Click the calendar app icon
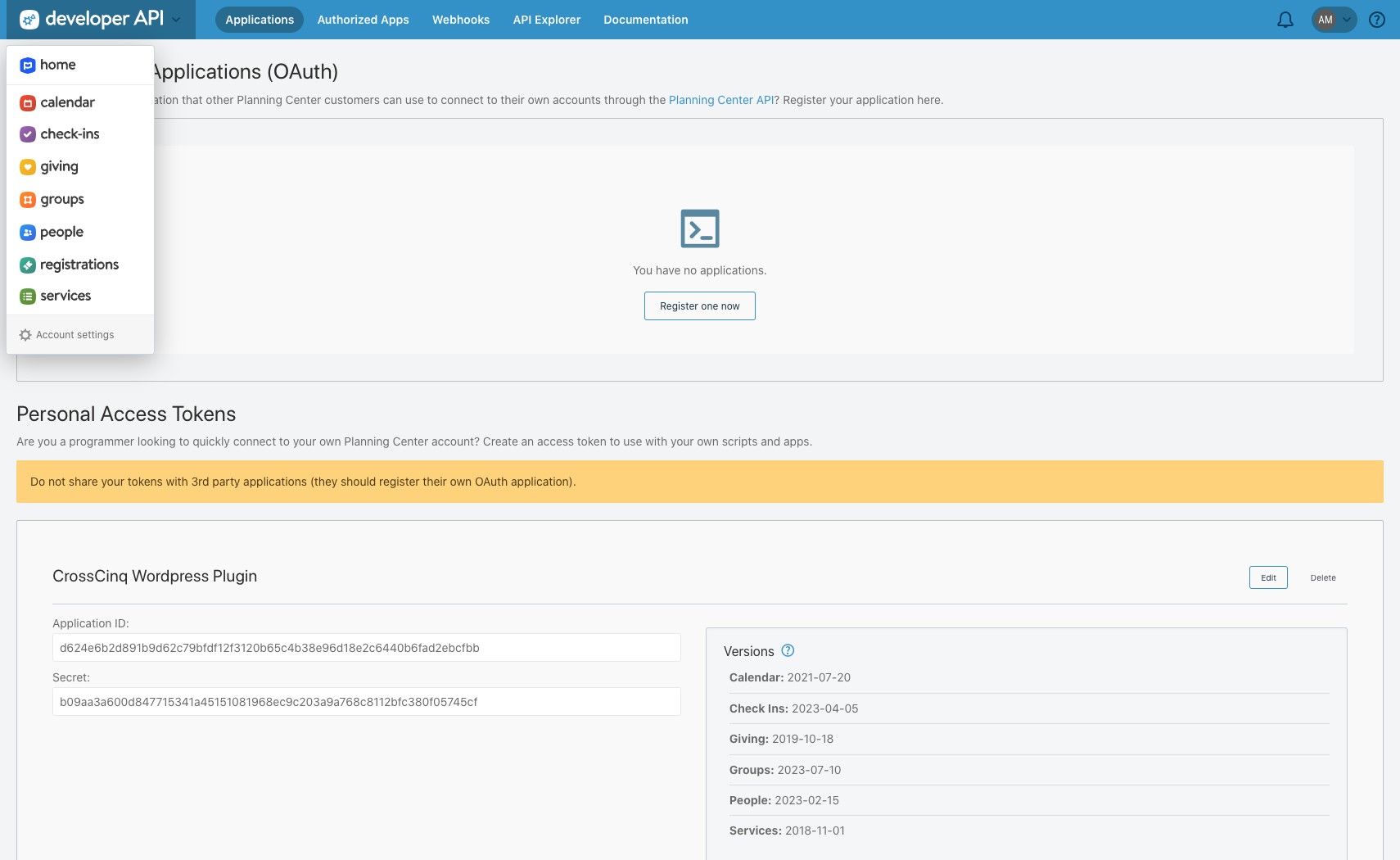1400x860 pixels. pos(28,102)
